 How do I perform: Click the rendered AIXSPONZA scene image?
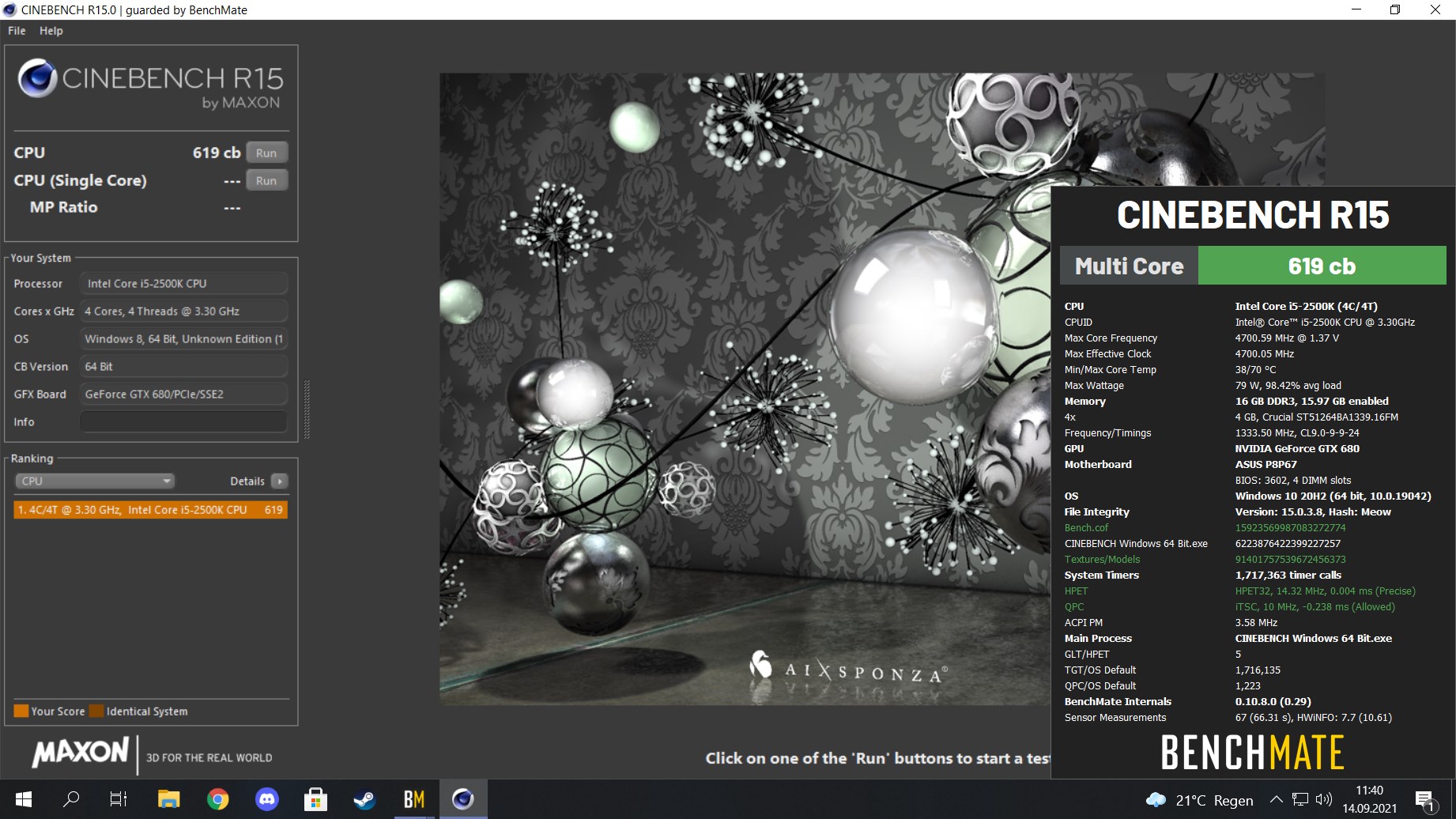point(745,389)
